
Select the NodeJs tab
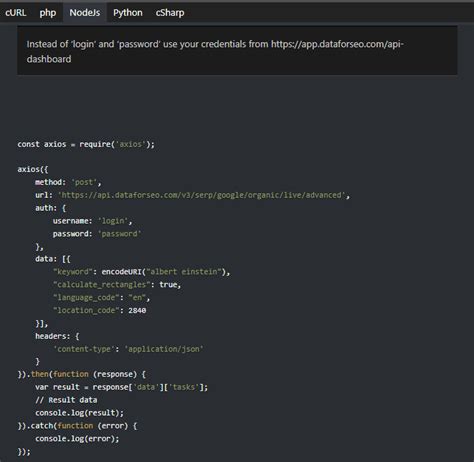85,13
